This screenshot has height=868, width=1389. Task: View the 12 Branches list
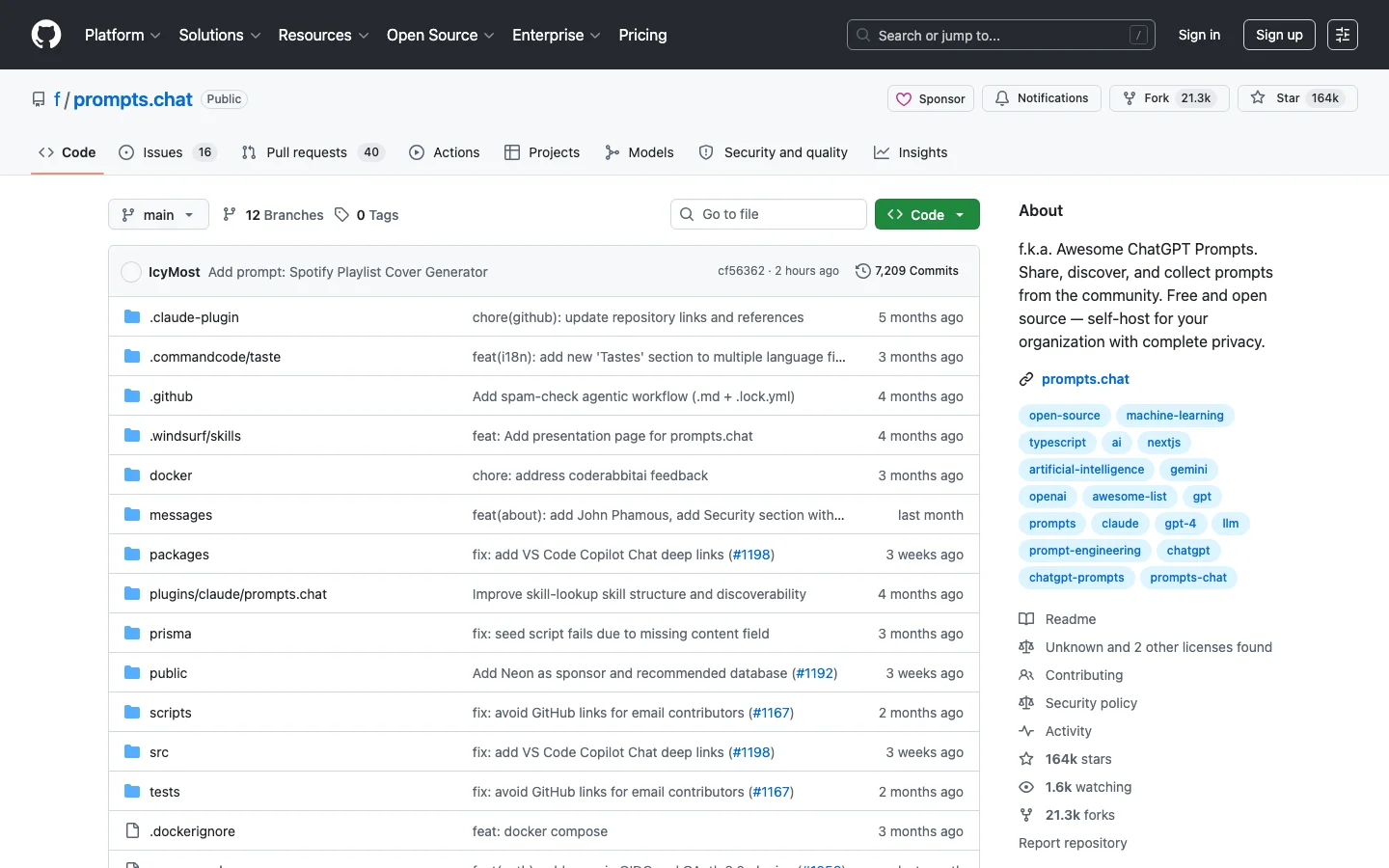click(273, 215)
